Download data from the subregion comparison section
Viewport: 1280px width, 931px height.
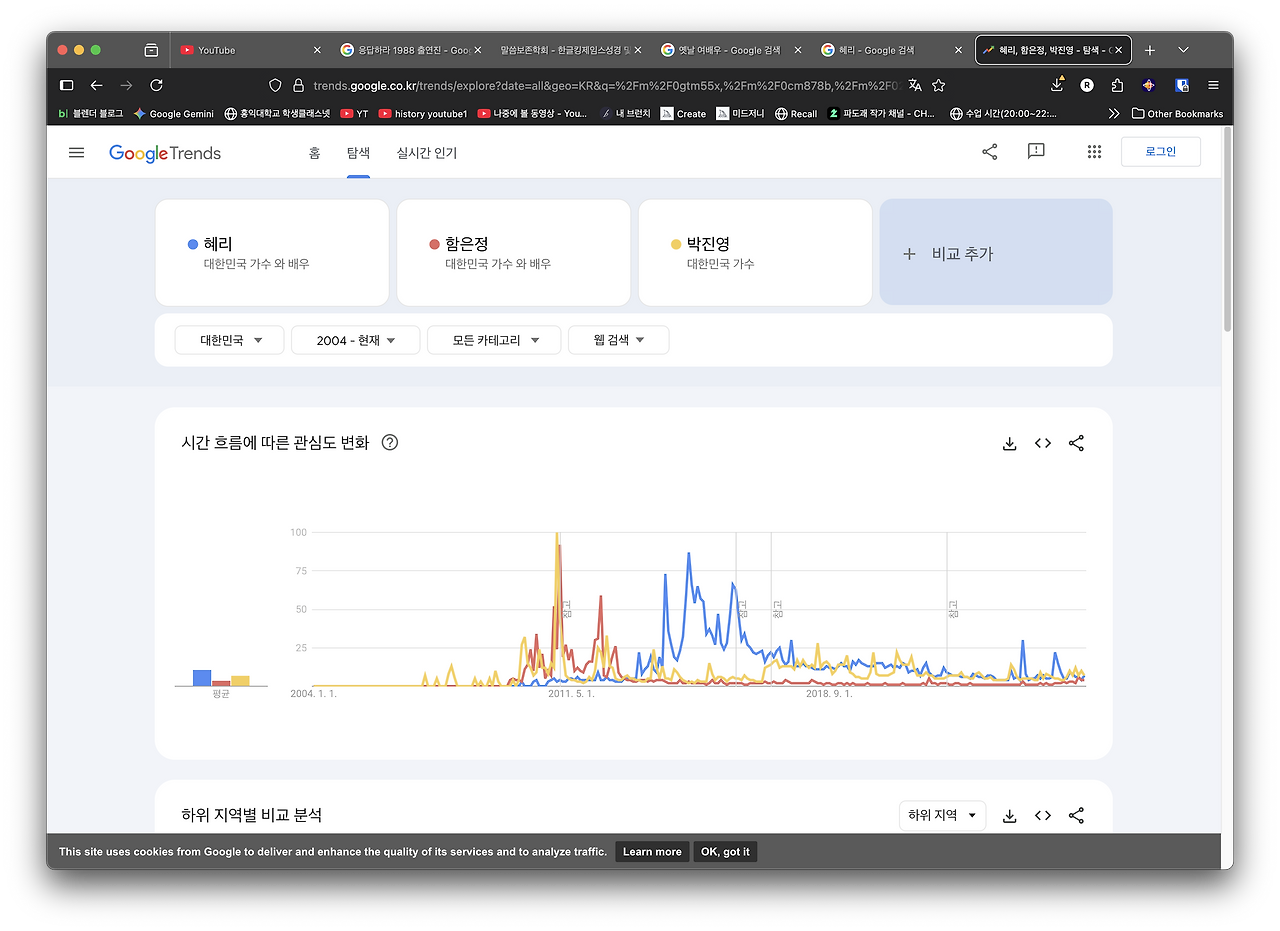1009,815
